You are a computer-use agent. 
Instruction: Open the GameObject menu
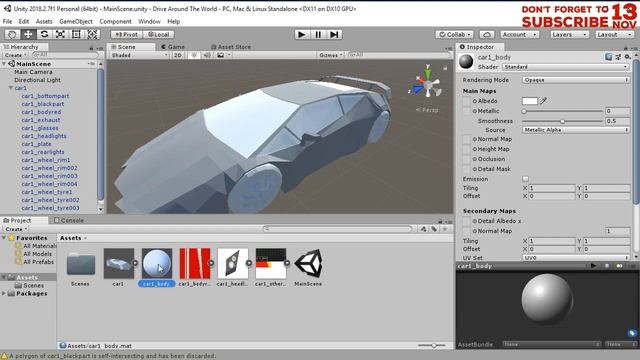tap(76, 21)
